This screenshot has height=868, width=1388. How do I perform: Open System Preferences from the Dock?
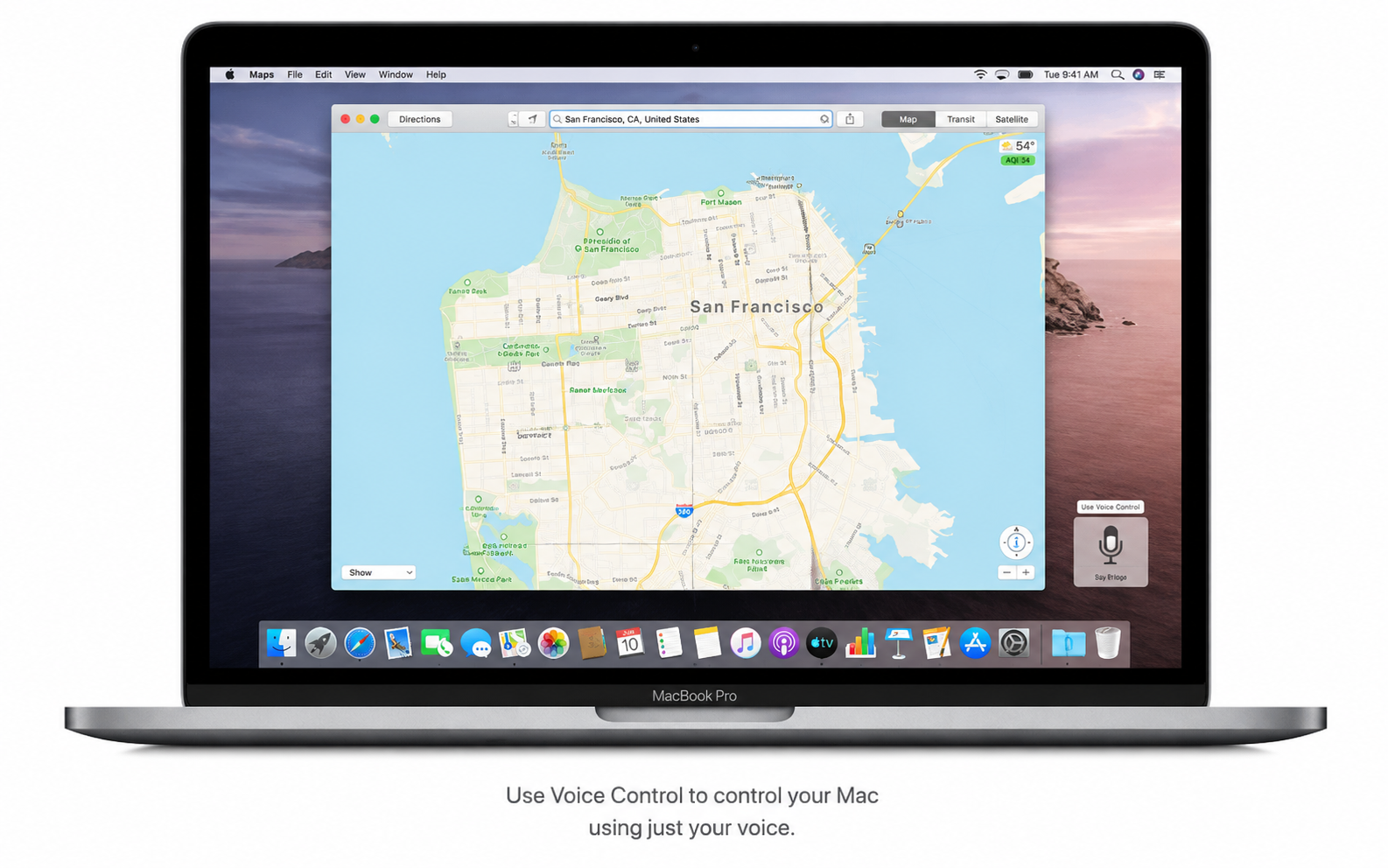(x=1013, y=643)
